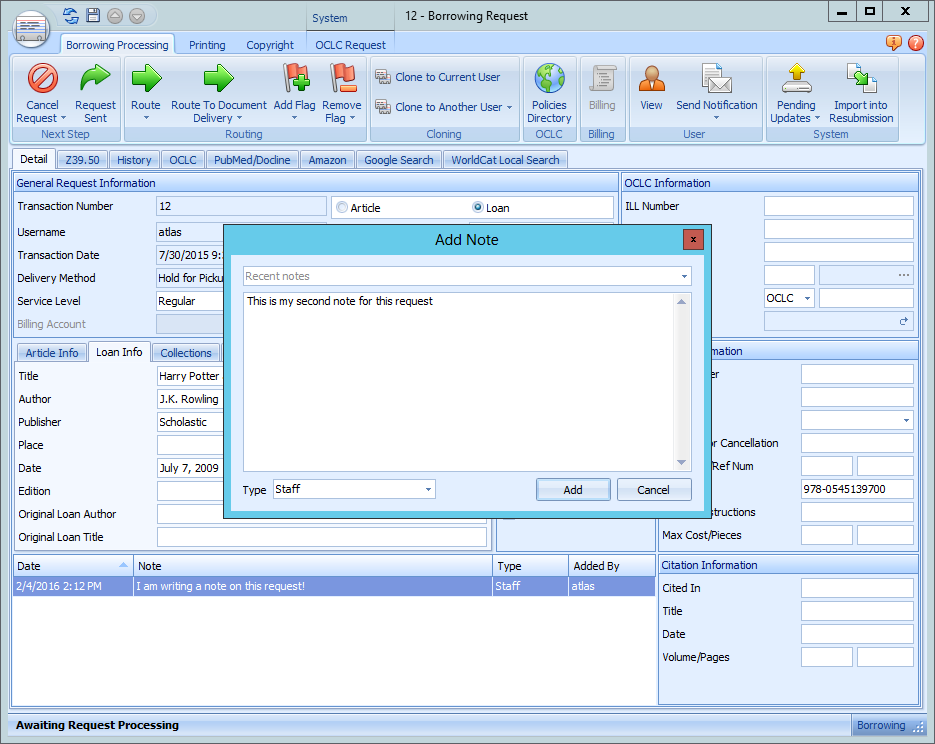935x744 pixels.
Task: Select the Loan radio button
Action: tap(478, 208)
